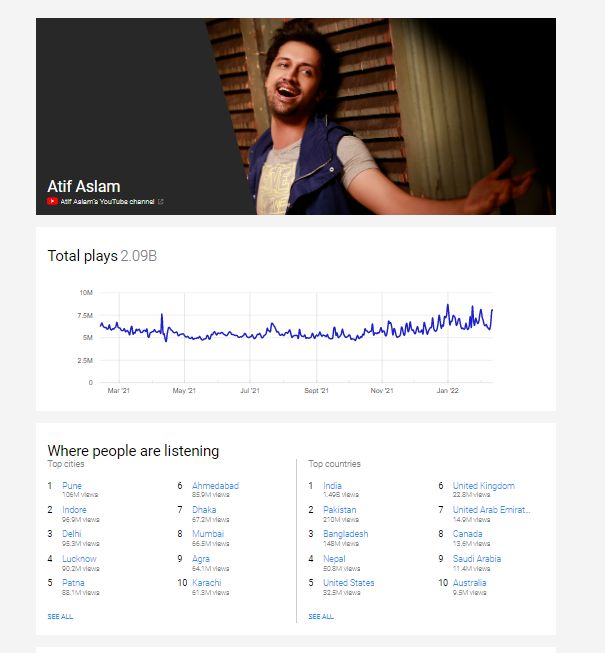The height and width of the screenshot is (653, 605).
Task: Click the May '21 axis label
Action: 184,391
